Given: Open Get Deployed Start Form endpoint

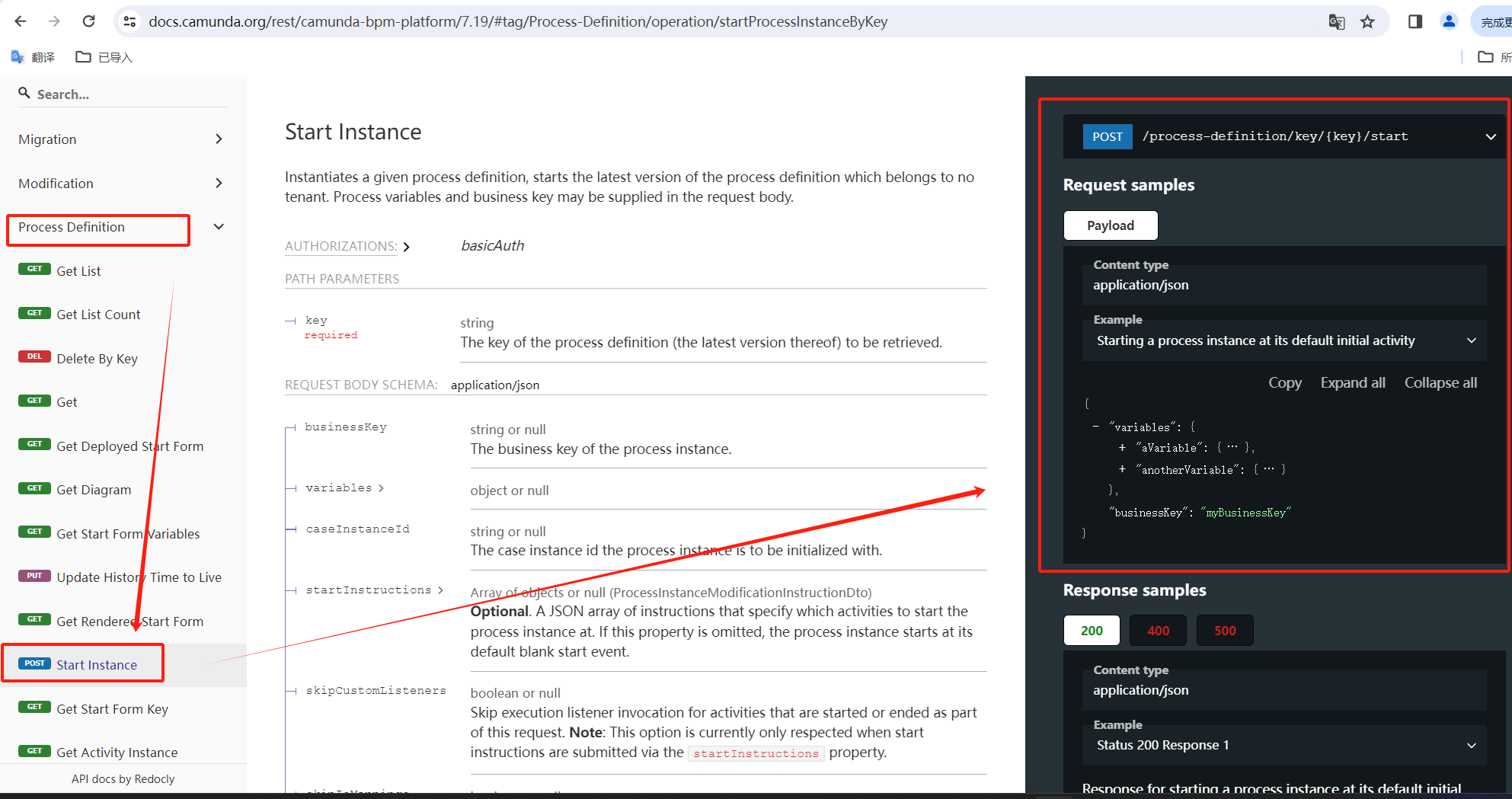Looking at the screenshot, I should tap(129, 446).
